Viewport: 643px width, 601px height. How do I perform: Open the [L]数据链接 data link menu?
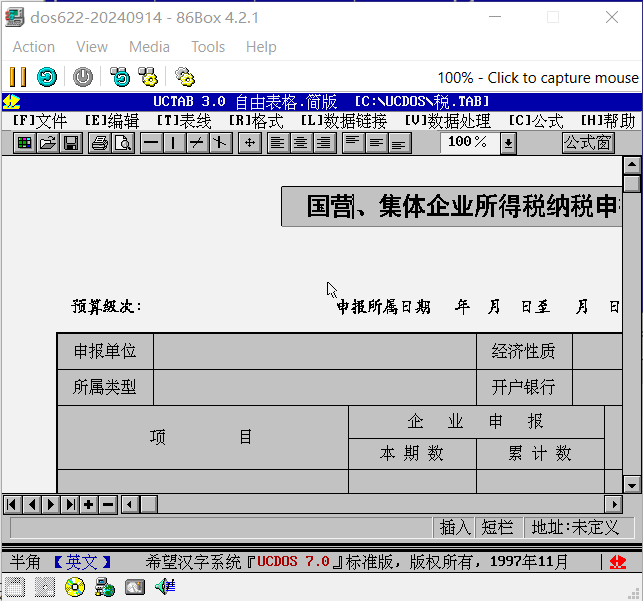pyautogui.click(x=343, y=121)
